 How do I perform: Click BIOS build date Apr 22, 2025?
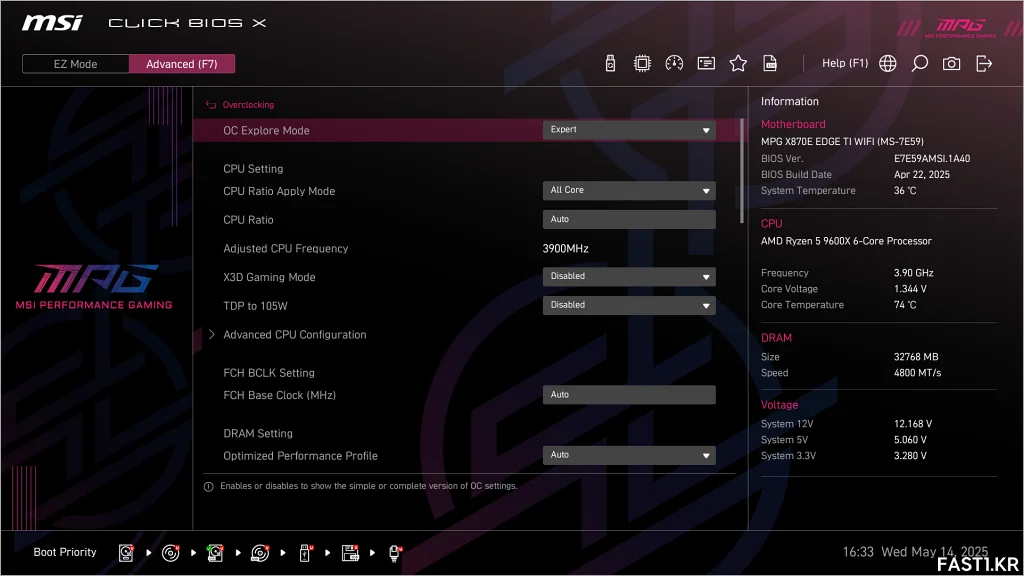pos(921,174)
